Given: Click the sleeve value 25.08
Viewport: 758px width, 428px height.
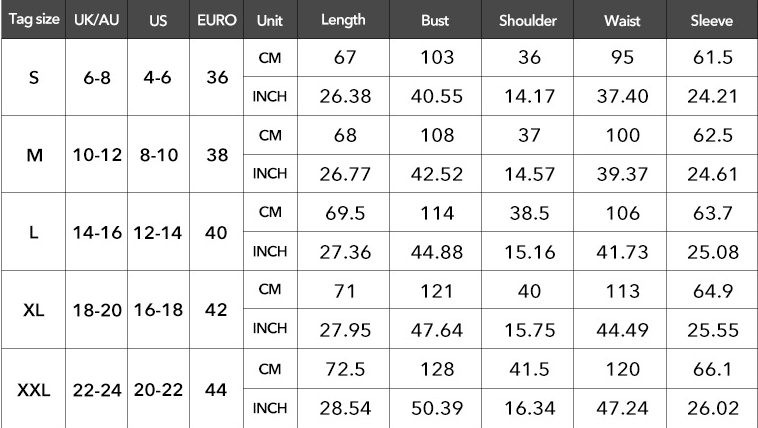Looking at the screenshot, I should 713,251.
